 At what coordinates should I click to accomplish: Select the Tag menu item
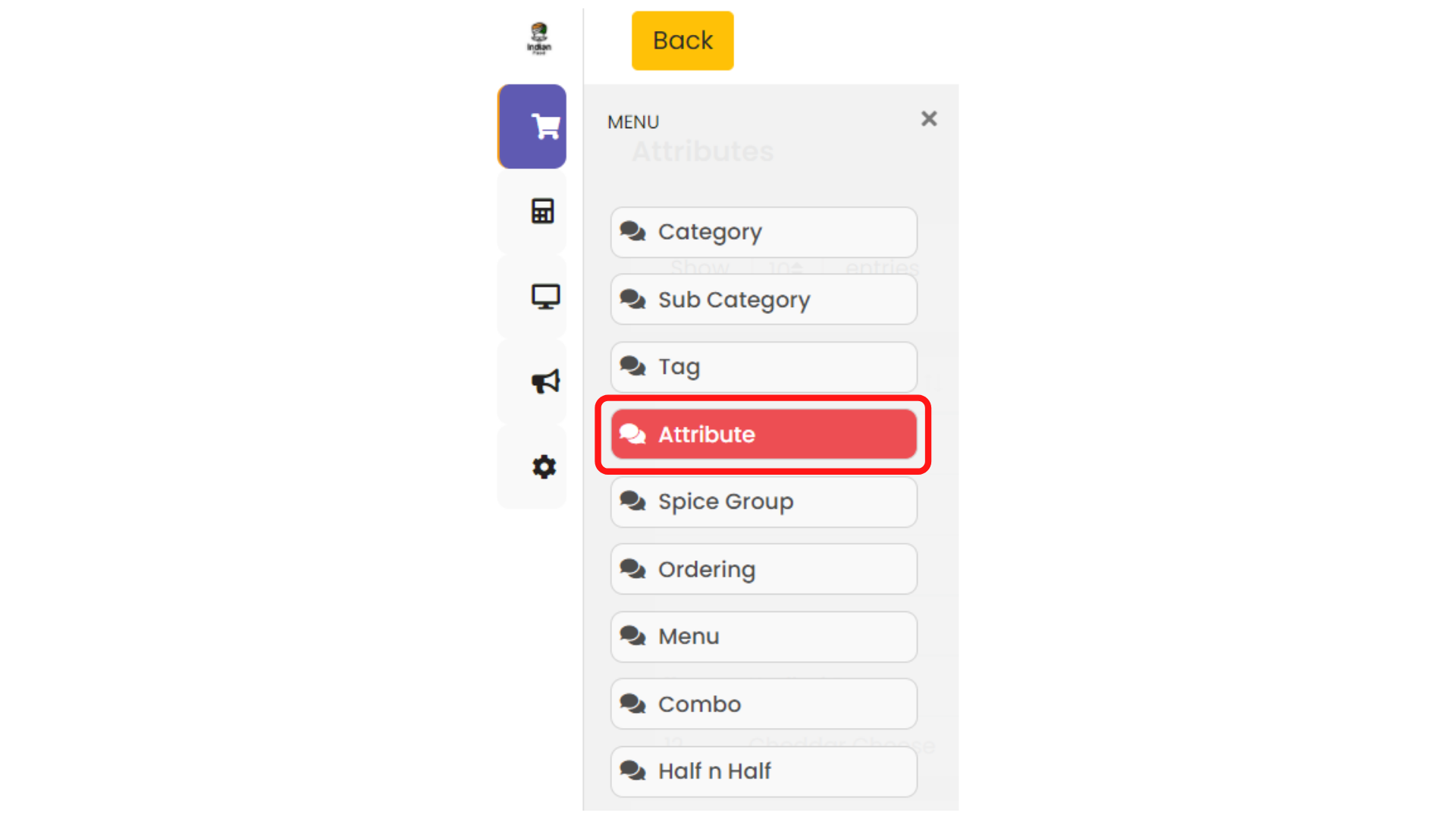764,367
